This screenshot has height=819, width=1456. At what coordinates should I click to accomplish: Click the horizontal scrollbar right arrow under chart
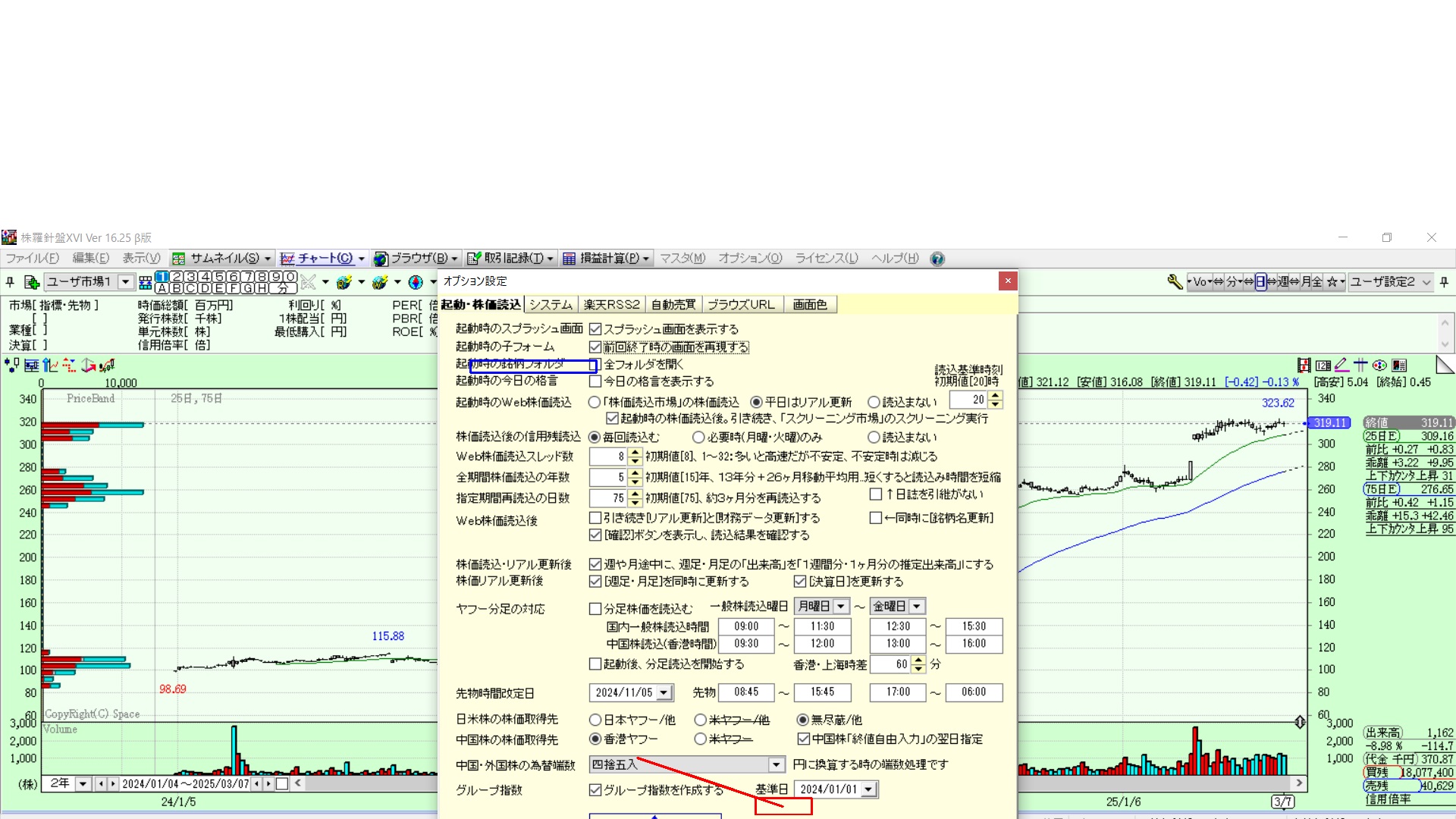pos(1299,783)
